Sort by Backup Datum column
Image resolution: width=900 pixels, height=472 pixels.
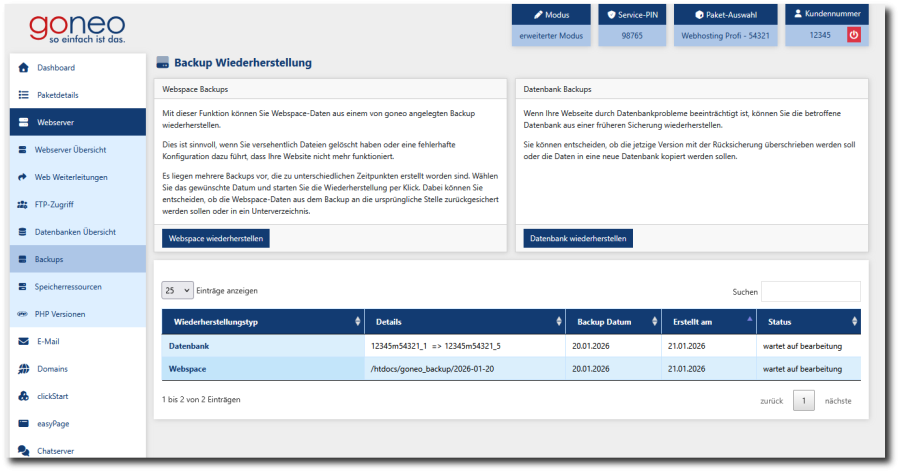point(614,322)
